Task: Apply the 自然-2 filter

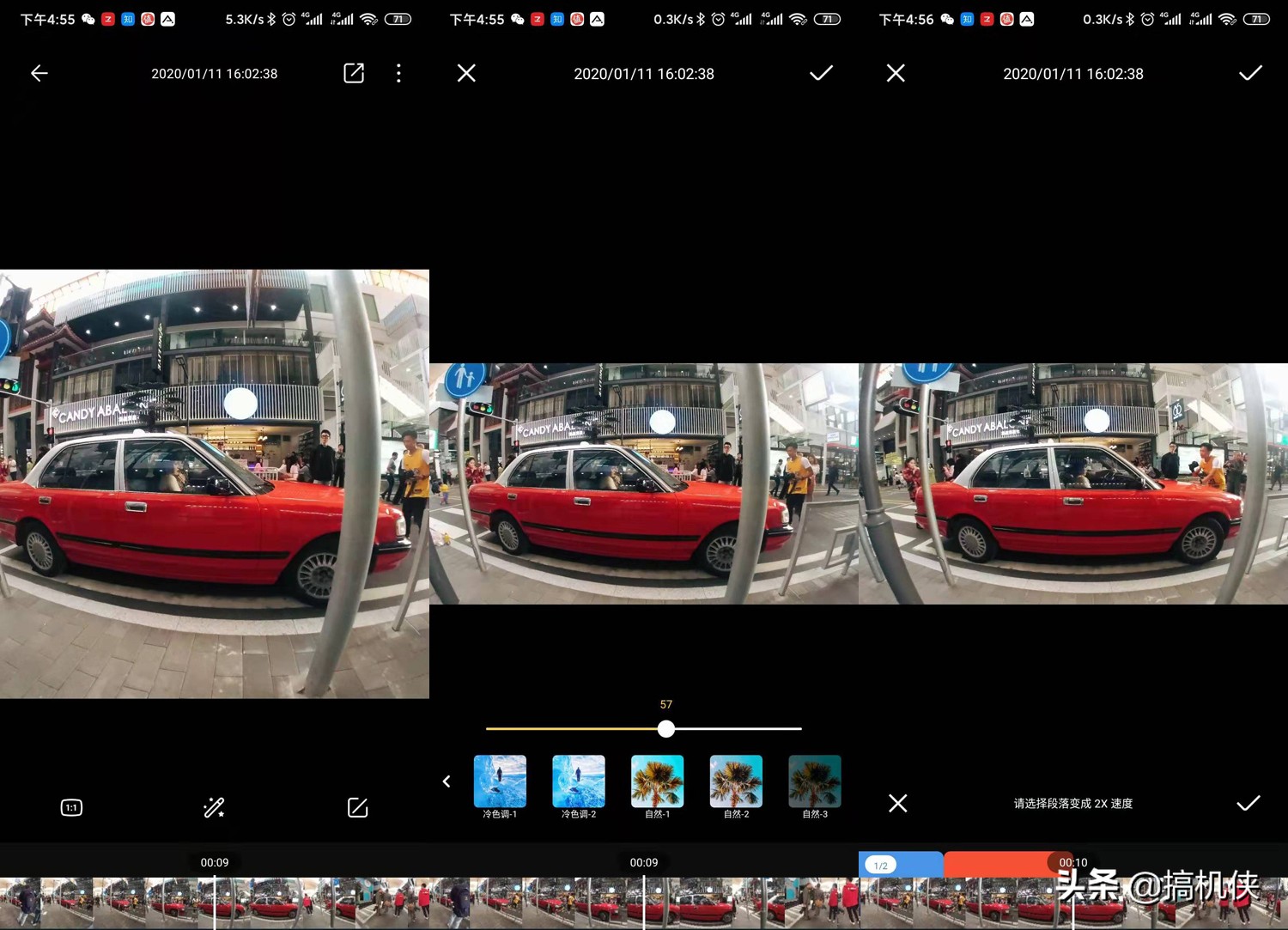Action: [735, 780]
